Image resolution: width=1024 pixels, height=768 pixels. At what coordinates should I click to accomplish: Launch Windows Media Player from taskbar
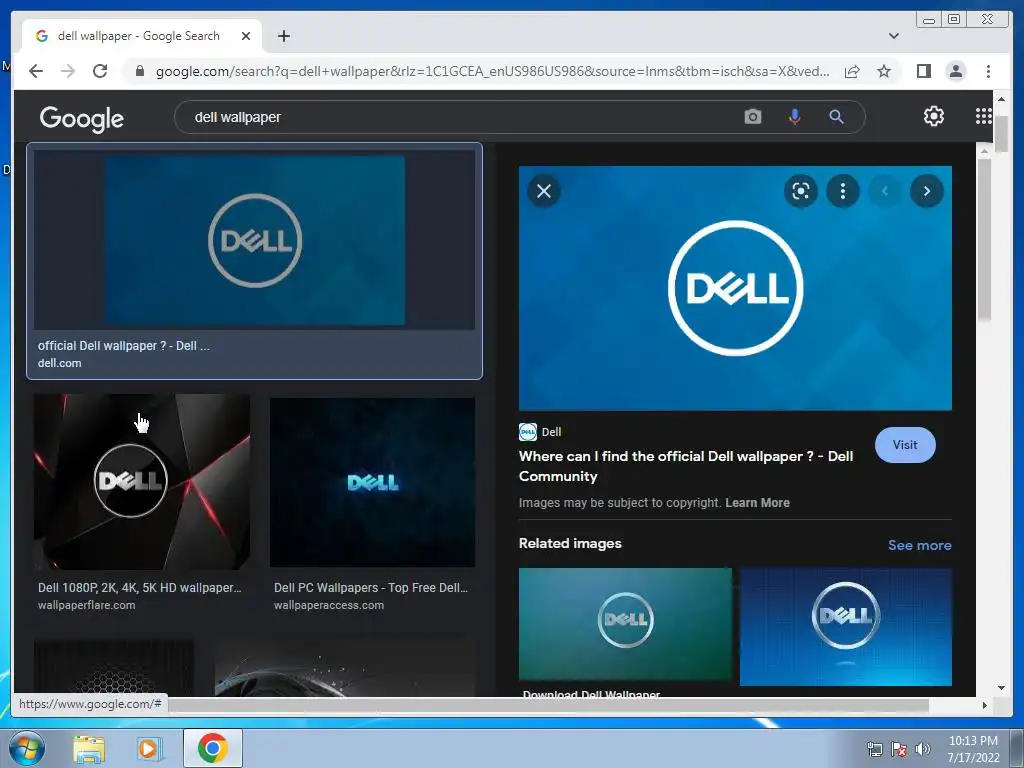pos(148,749)
